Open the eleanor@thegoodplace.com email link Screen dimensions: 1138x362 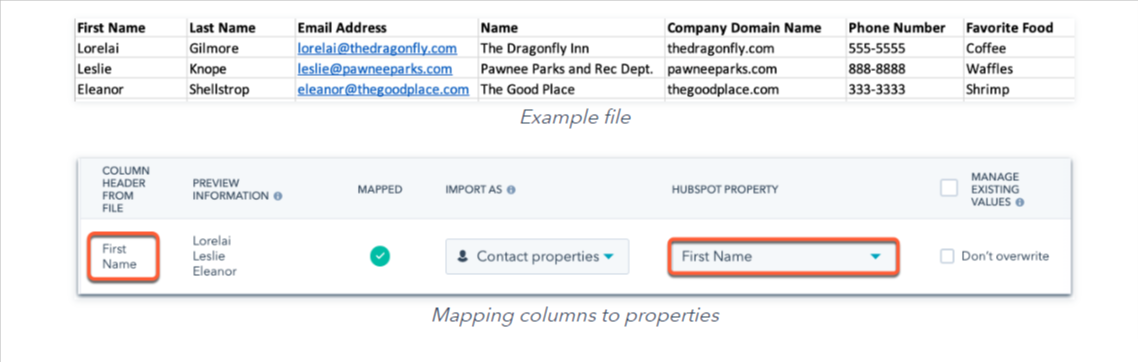tap(383, 90)
